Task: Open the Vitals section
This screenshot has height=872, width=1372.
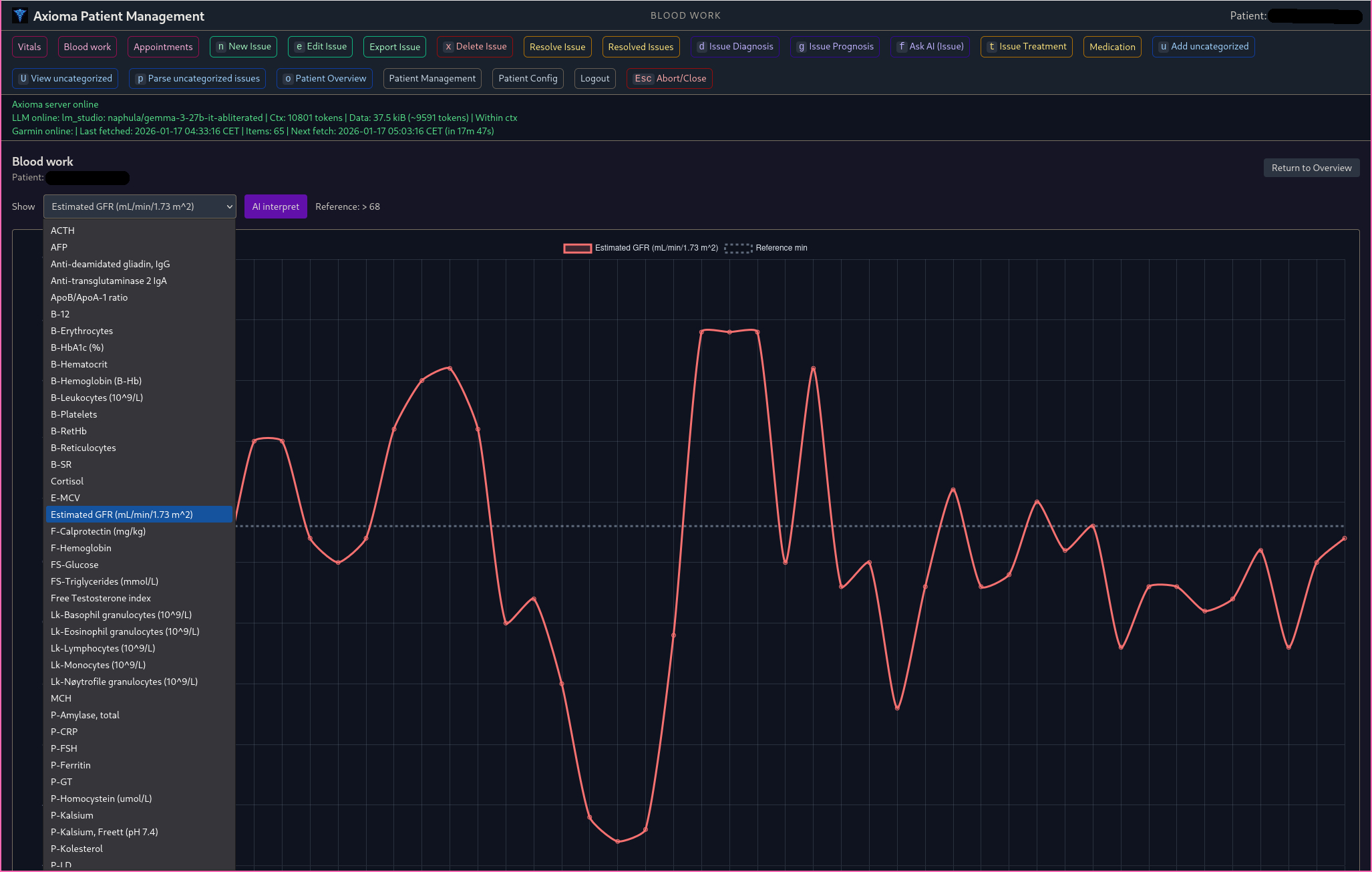Action: [x=29, y=47]
